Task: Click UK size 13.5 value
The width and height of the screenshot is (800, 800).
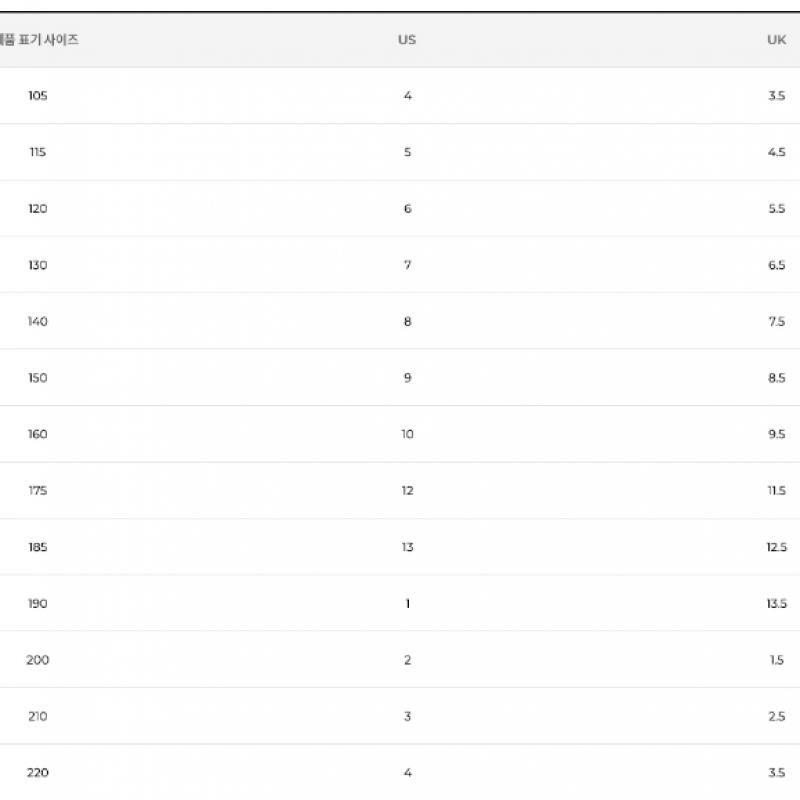Action: [x=776, y=603]
